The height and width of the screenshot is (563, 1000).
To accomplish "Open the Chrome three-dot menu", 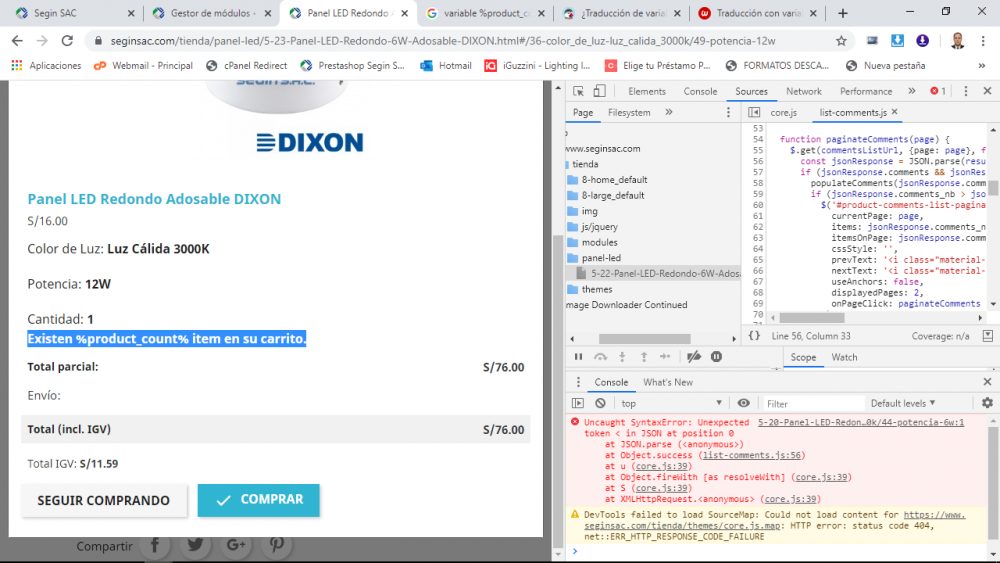I will [x=983, y=41].
